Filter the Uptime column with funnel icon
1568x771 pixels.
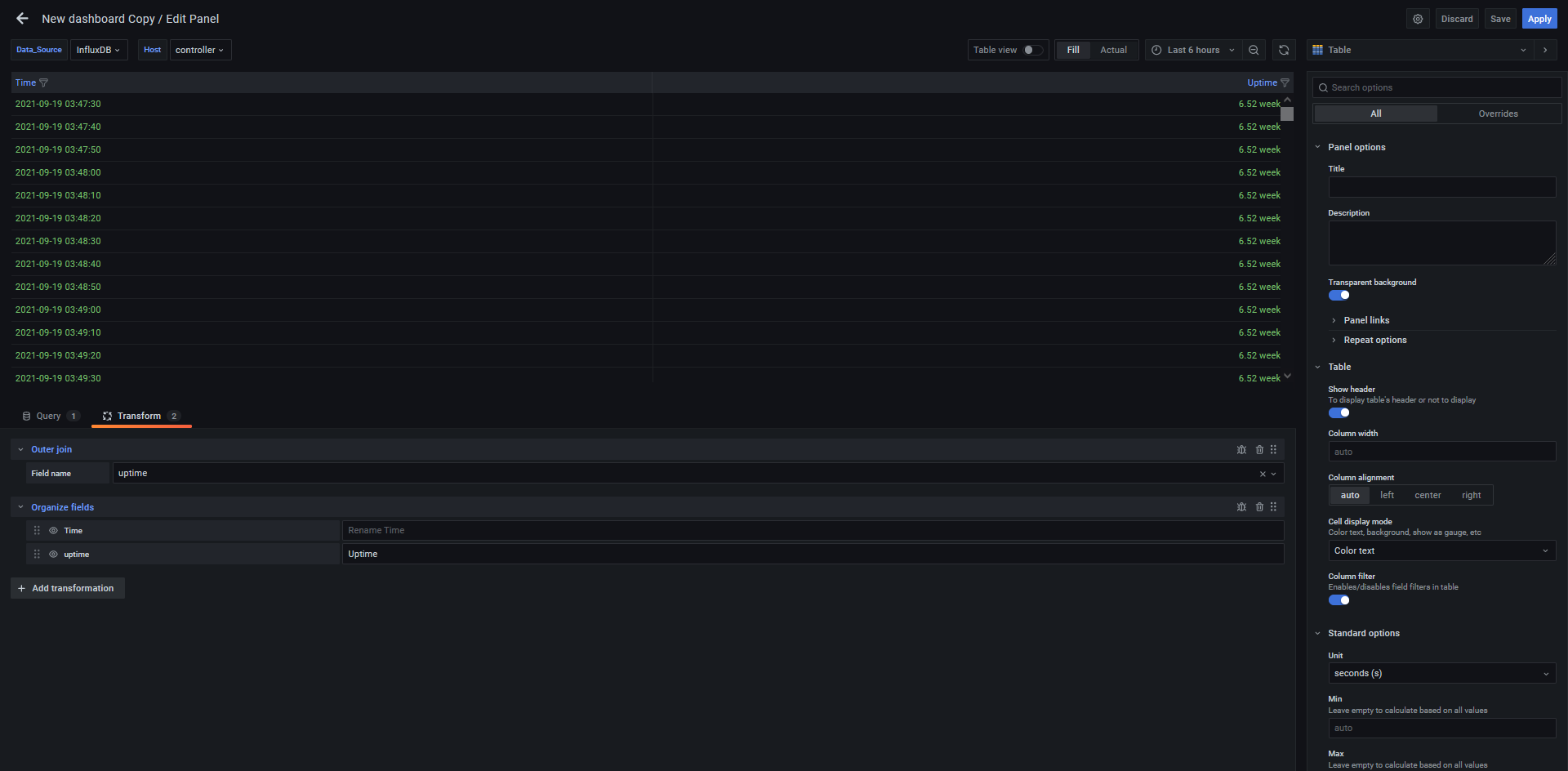point(1285,82)
